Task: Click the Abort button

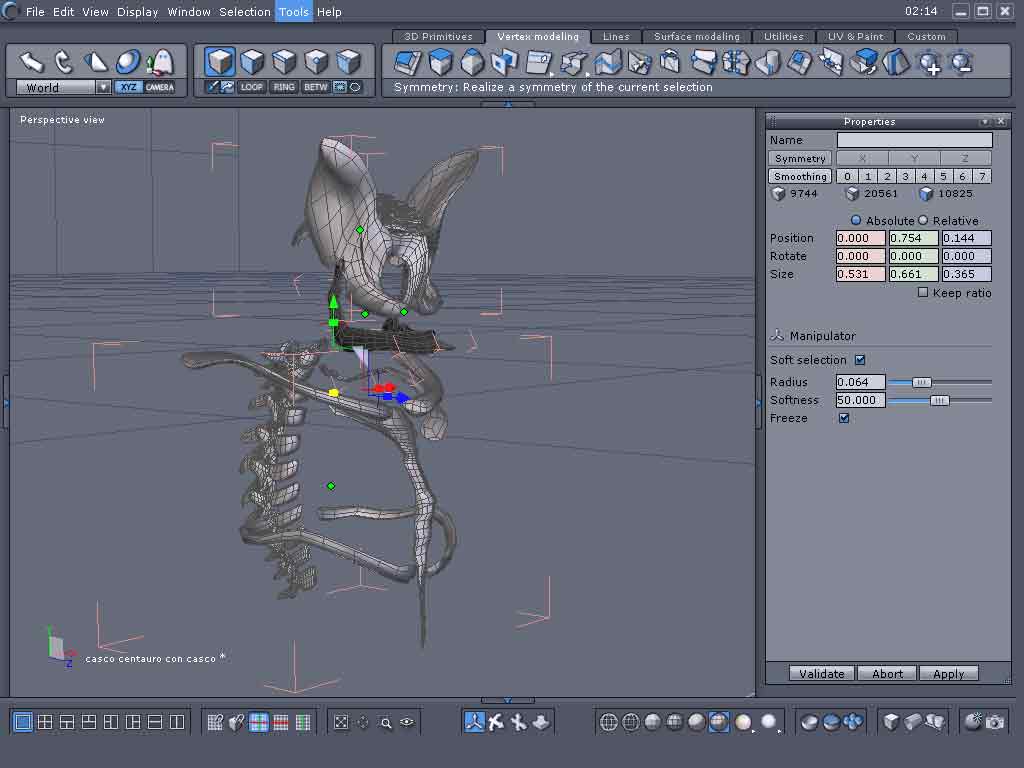Action: point(887,673)
